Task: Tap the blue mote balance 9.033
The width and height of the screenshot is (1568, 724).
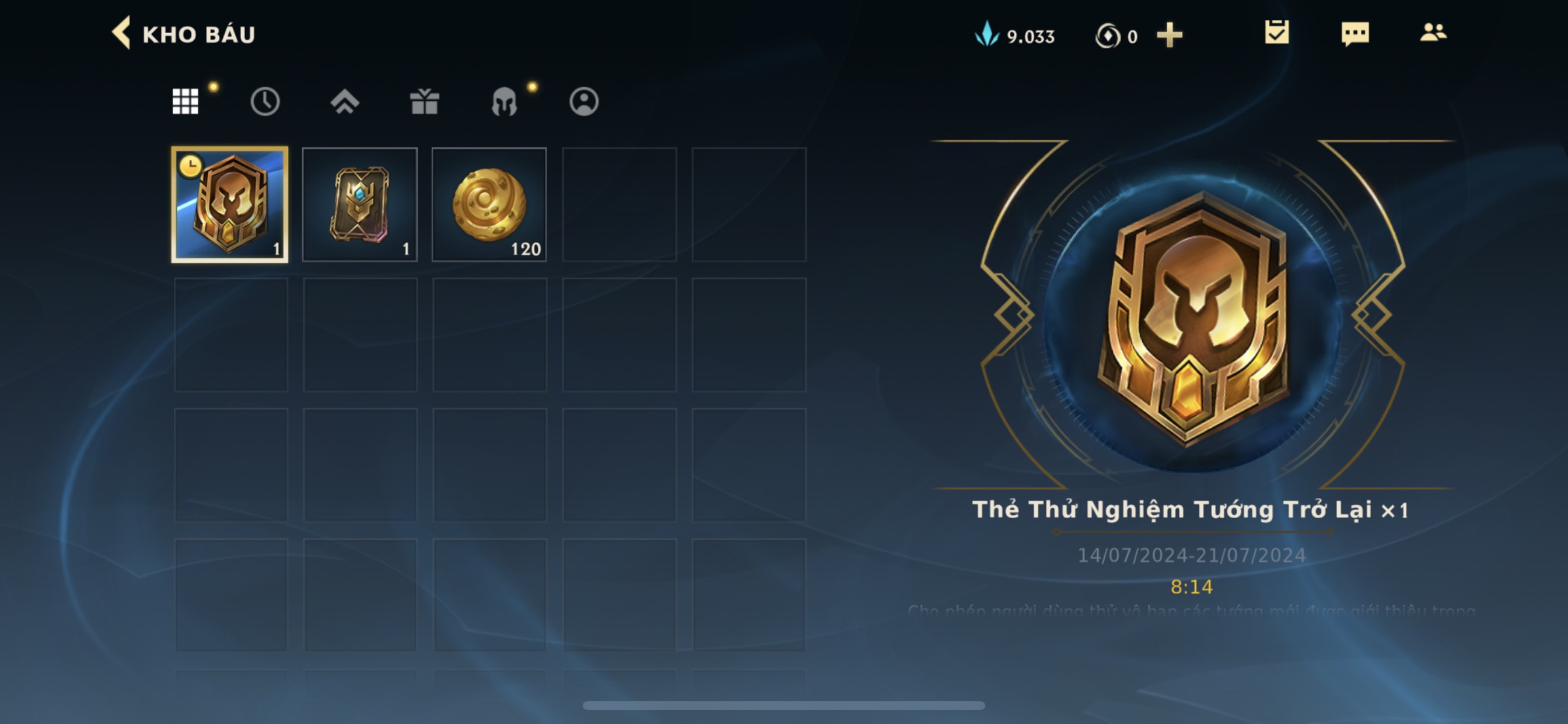Action: pyautogui.click(x=1014, y=36)
